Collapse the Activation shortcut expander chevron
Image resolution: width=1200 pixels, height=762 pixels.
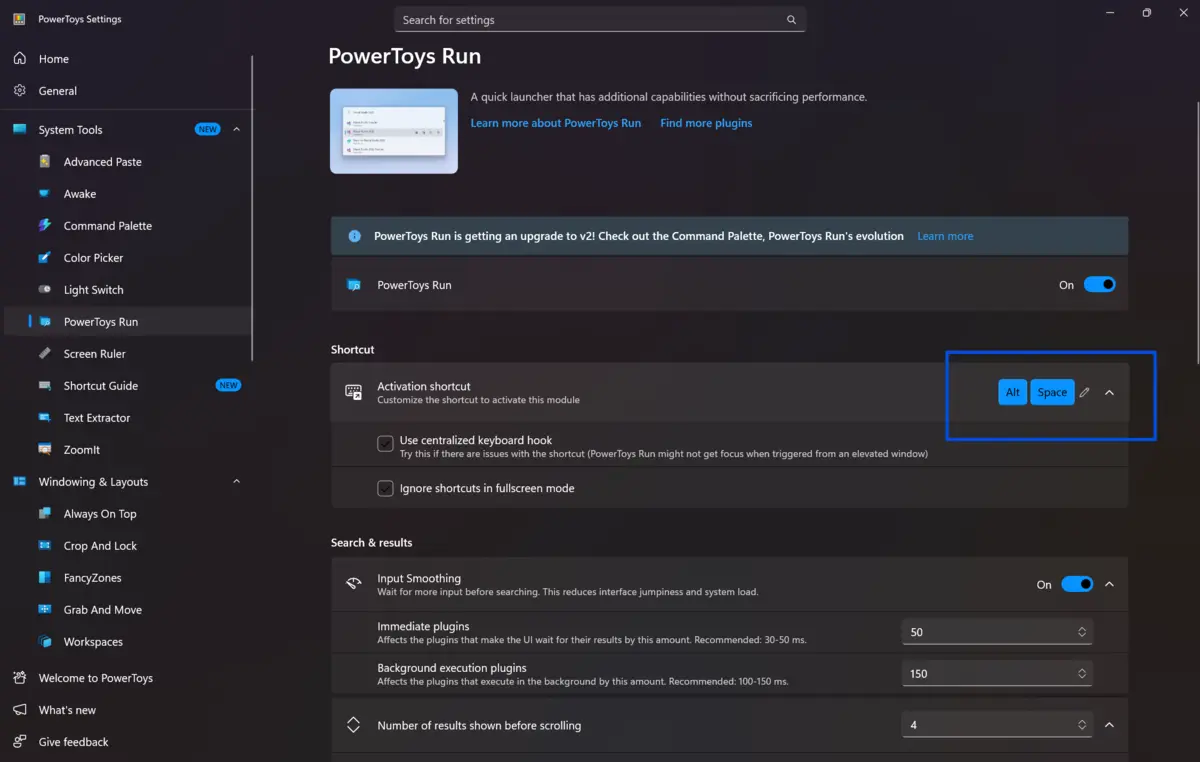pos(1109,393)
